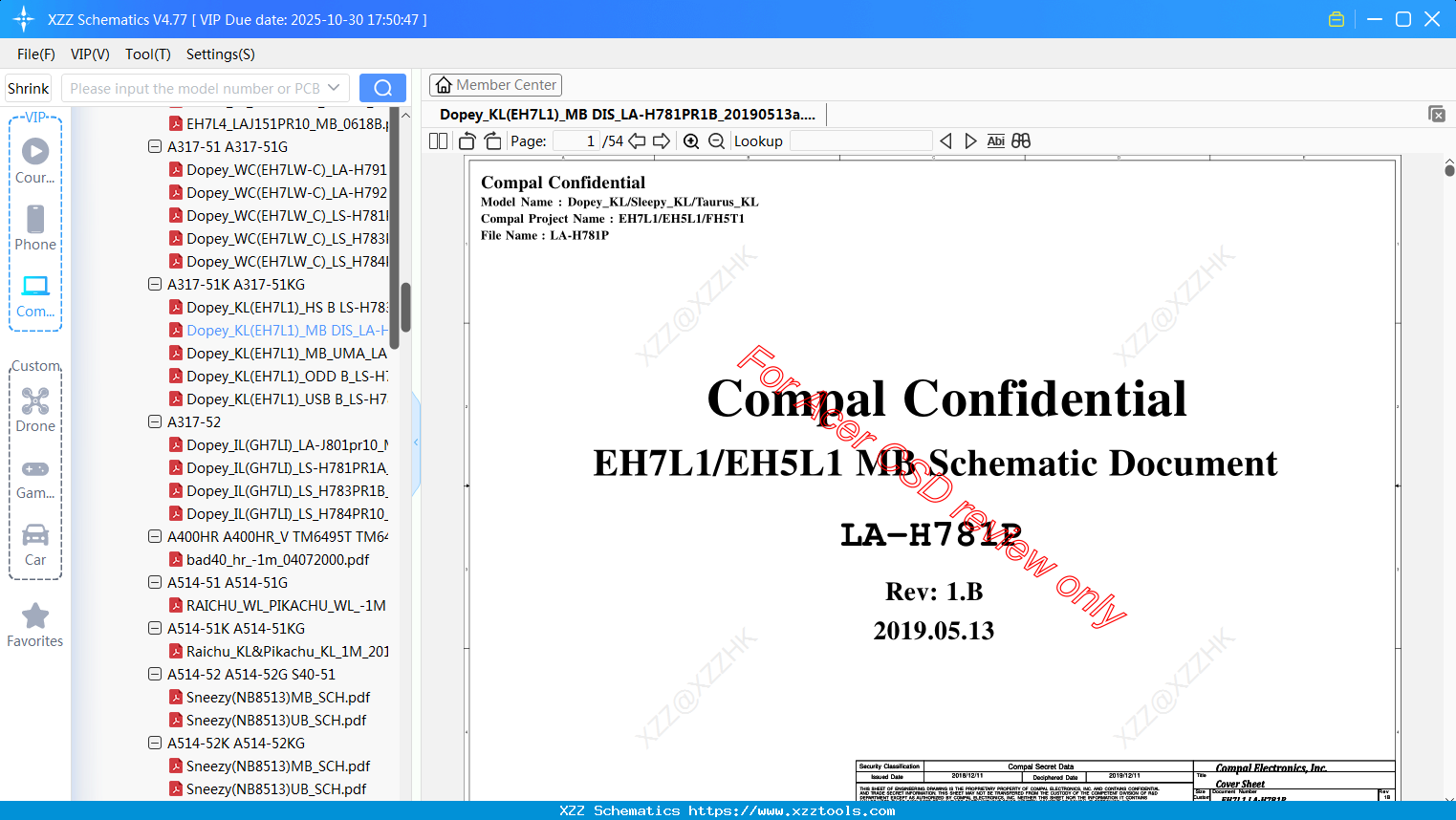This screenshot has width=1456, height=820.
Task: Open Favorites star
Action: [x=35, y=625]
